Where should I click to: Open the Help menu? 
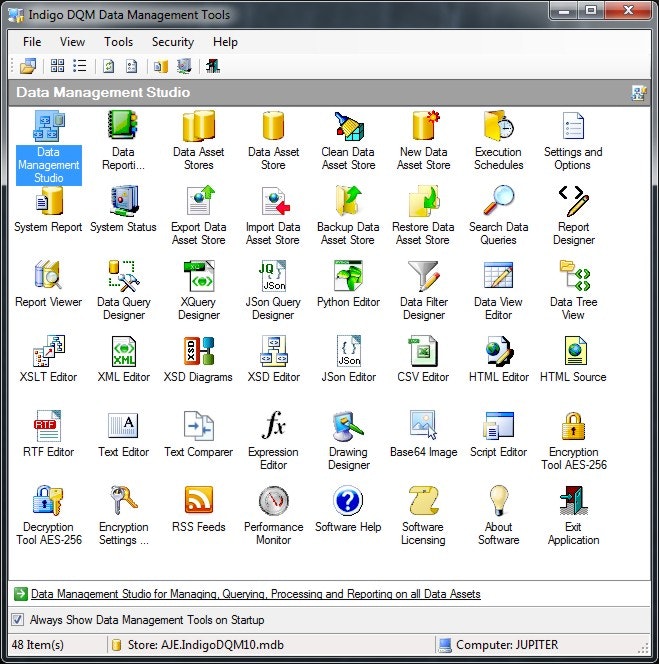click(x=225, y=42)
